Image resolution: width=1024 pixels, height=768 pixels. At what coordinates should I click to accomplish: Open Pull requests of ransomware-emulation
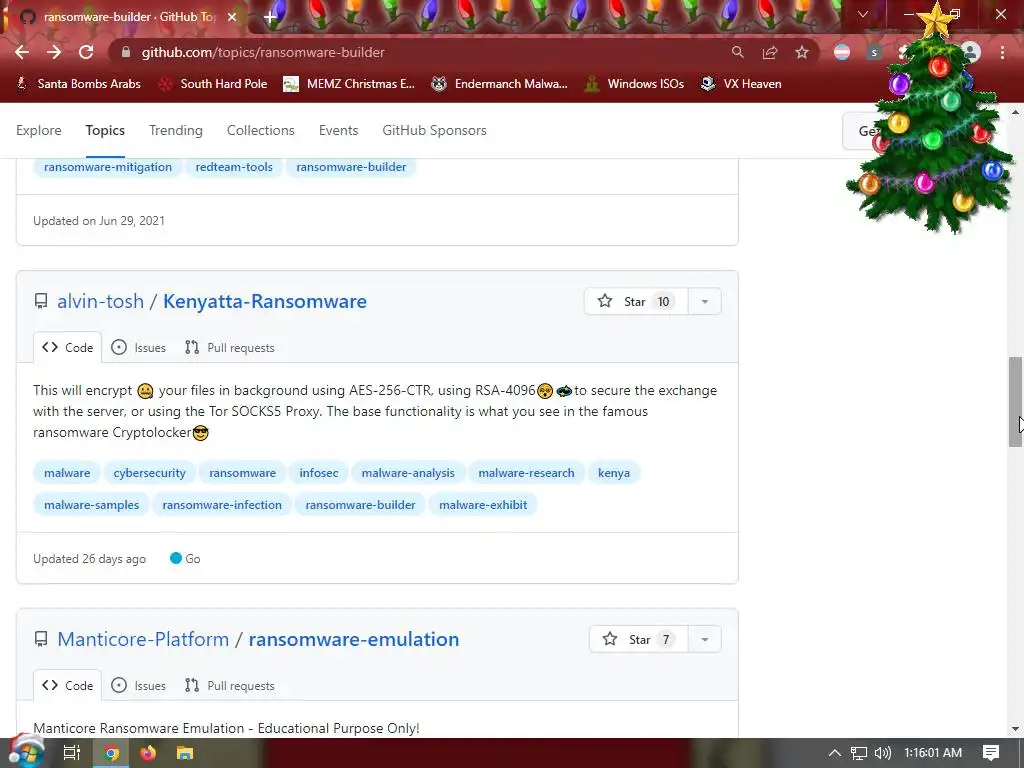coord(229,685)
